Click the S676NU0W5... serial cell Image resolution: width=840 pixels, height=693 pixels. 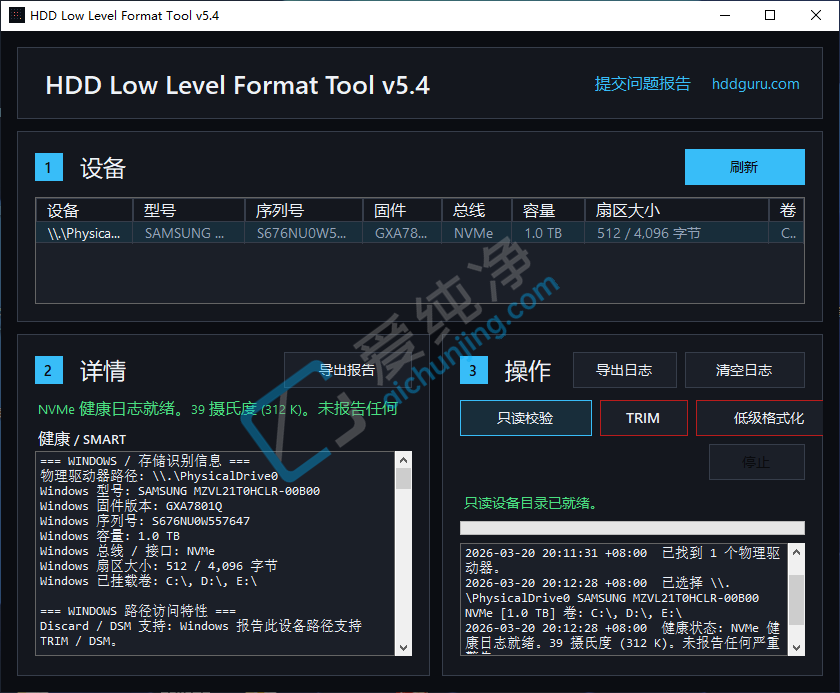point(304,233)
